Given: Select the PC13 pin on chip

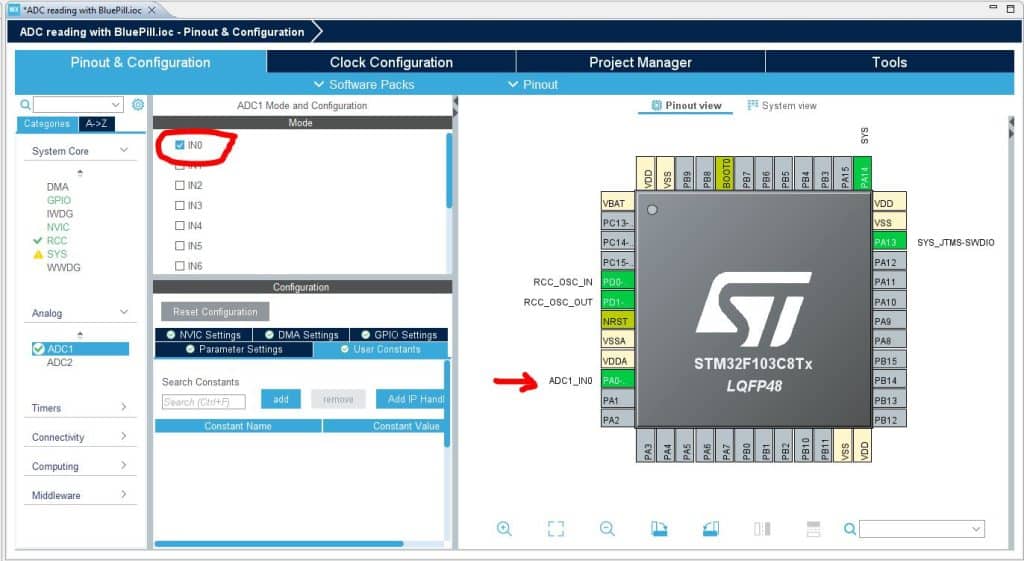Looking at the screenshot, I should pyautogui.click(x=617, y=223).
